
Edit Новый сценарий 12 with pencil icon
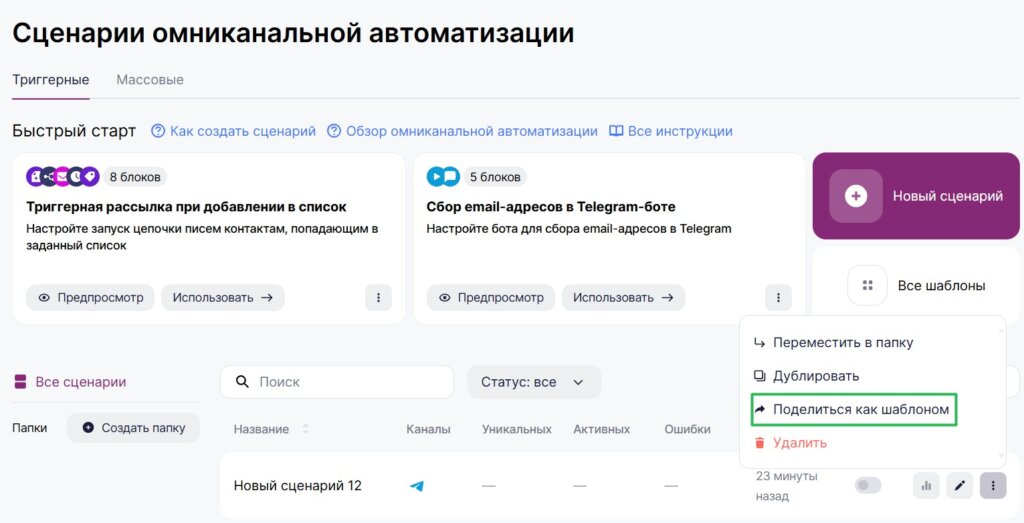coord(959,486)
